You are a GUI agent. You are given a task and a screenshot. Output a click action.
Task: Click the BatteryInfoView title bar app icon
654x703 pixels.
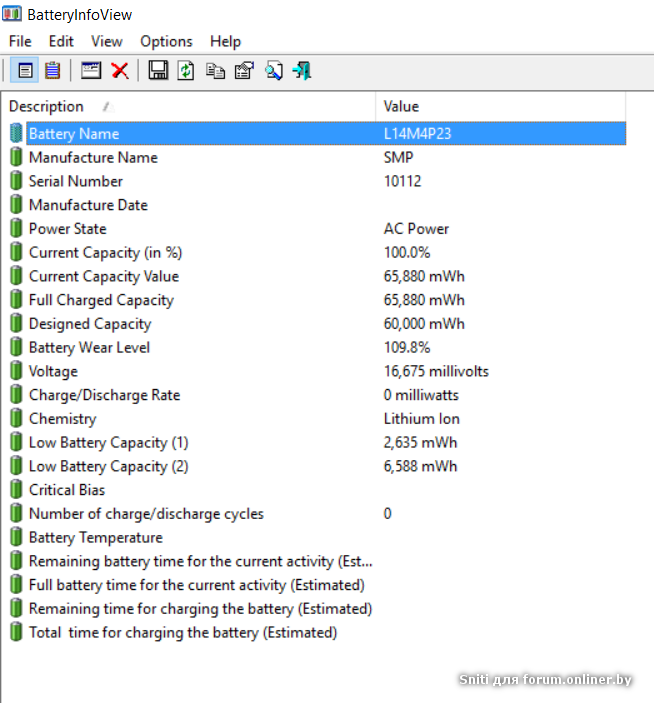click(12, 14)
